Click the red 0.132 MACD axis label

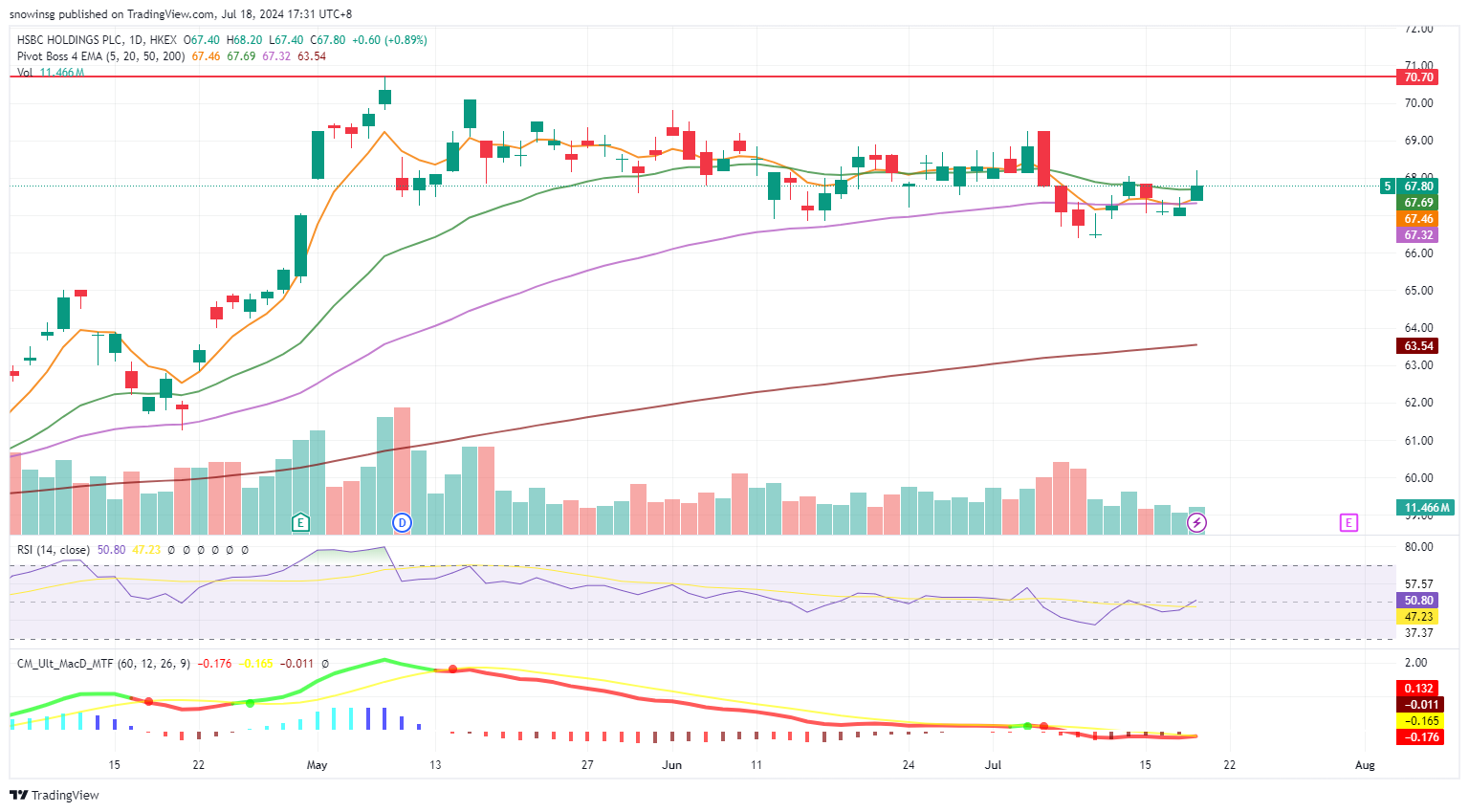pos(1417,689)
